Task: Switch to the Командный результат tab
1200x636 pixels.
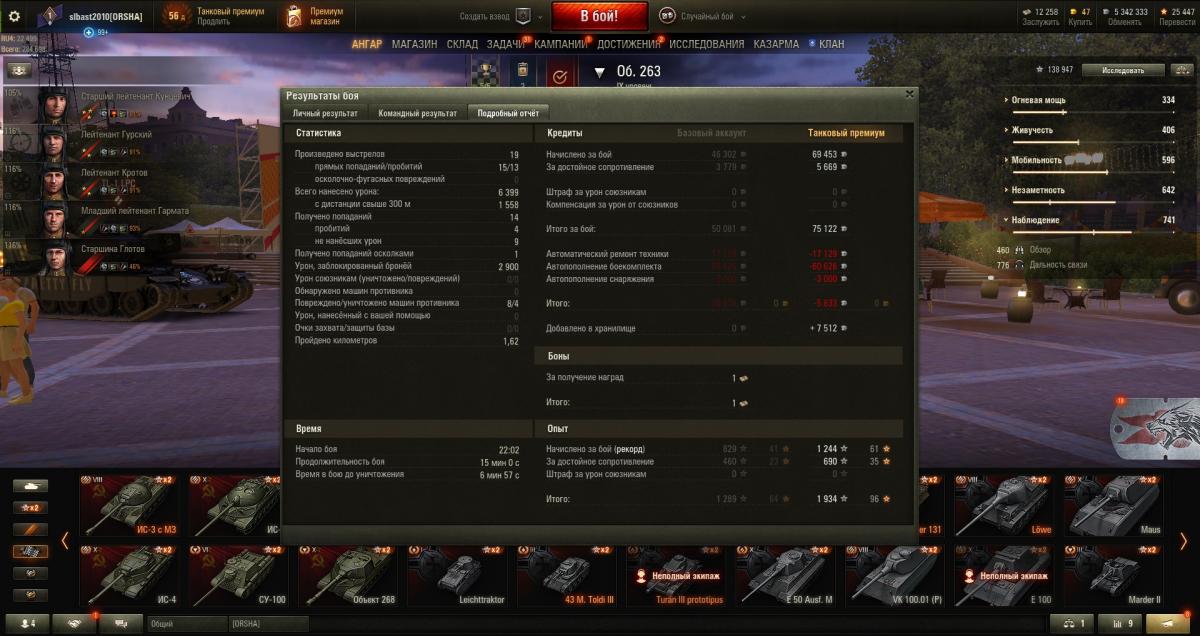Action: [x=417, y=114]
